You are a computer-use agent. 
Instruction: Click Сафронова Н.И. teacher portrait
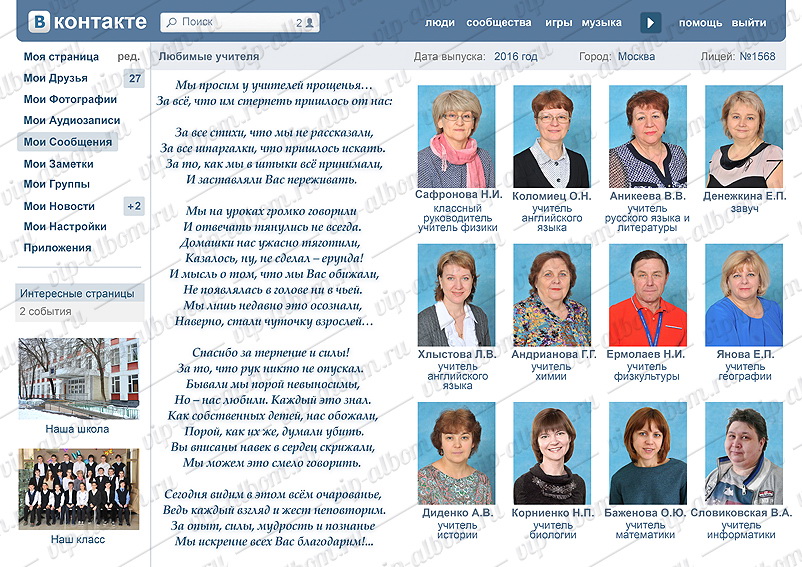tap(457, 136)
